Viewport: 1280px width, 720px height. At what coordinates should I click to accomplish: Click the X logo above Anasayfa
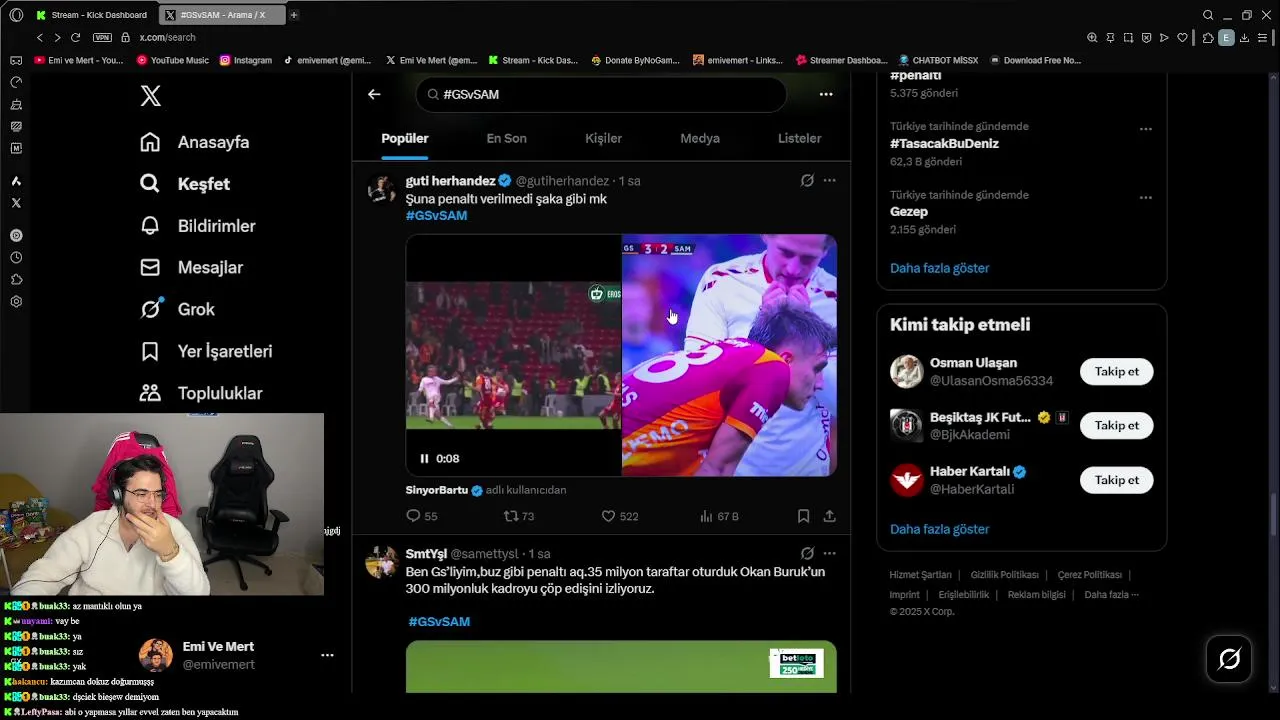click(x=150, y=96)
